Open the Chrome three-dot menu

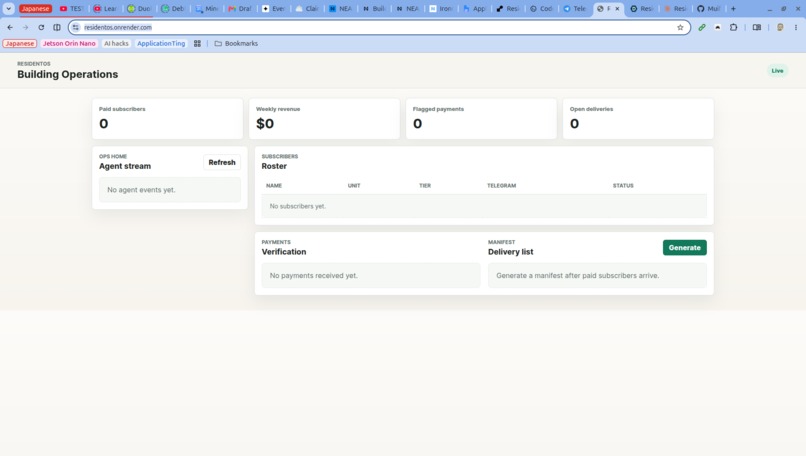click(x=796, y=27)
